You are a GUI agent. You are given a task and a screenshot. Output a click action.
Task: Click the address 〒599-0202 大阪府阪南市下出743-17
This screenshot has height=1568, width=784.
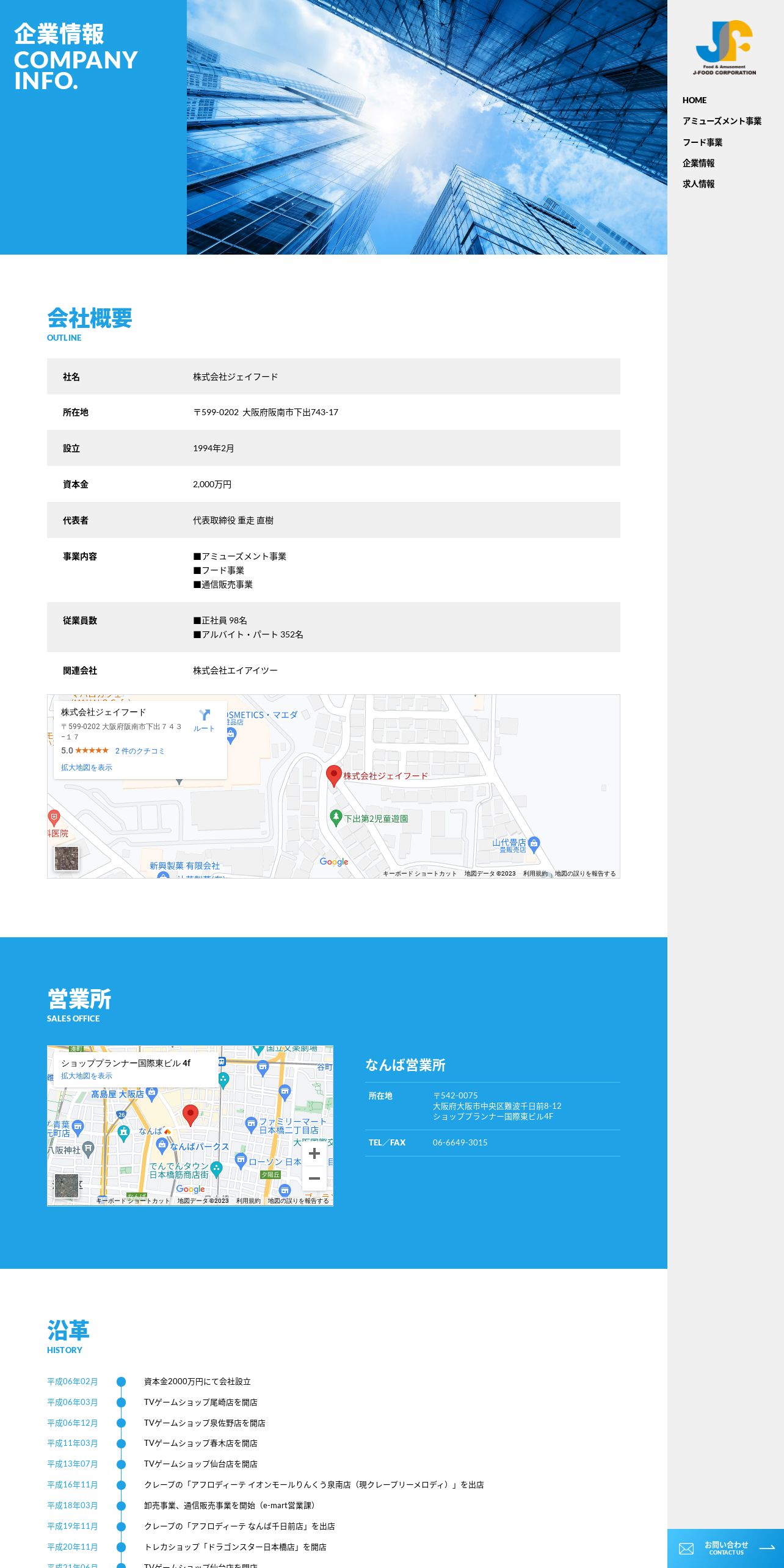point(266,412)
